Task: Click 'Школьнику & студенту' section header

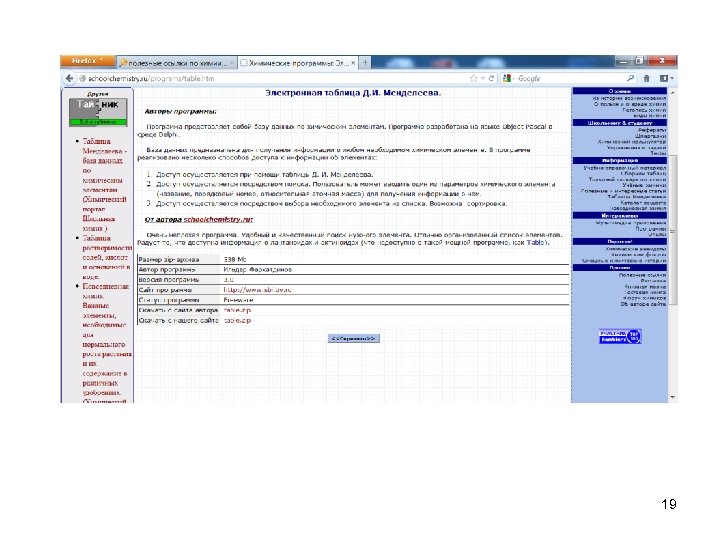Action: pos(620,123)
